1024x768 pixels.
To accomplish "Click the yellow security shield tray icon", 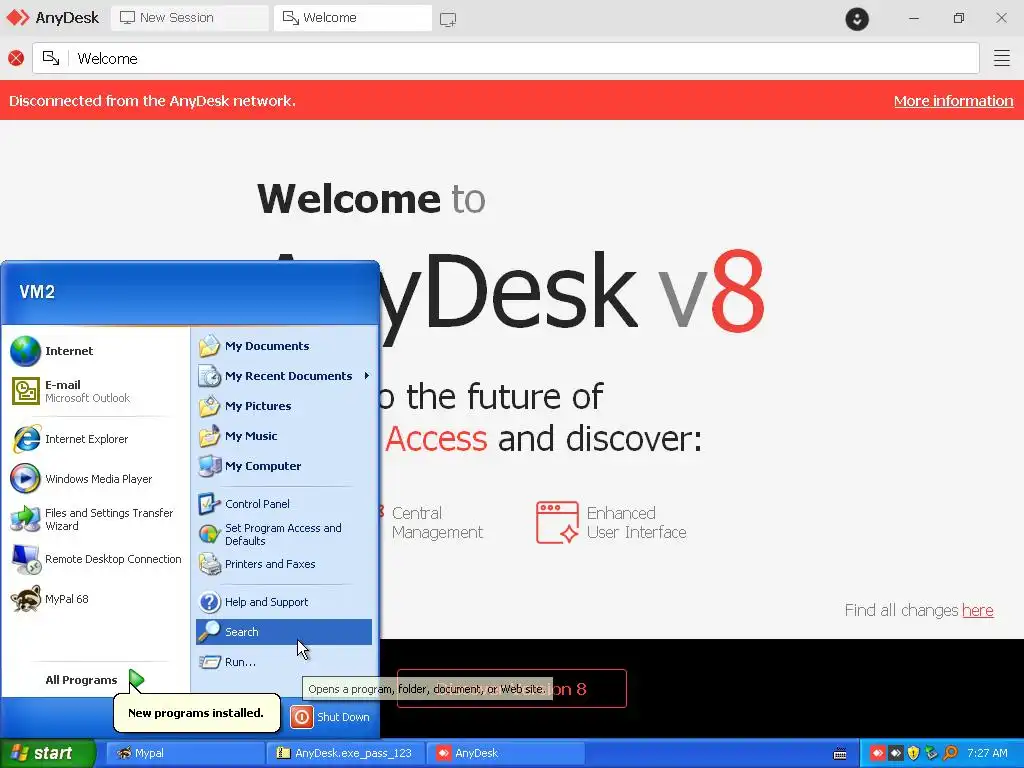I will (914, 754).
